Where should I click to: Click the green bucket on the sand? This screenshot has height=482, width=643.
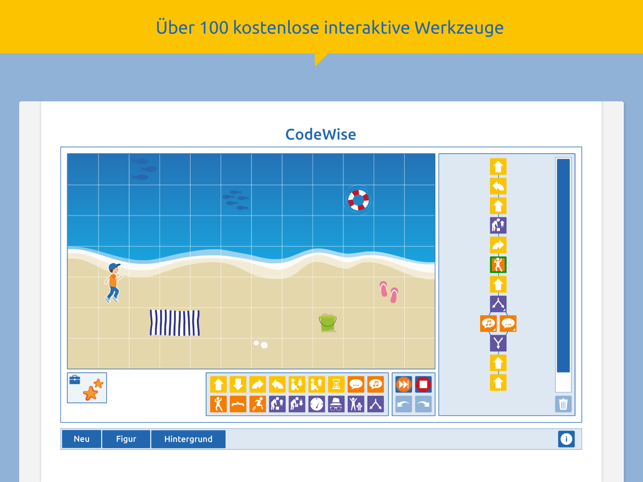[x=328, y=323]
